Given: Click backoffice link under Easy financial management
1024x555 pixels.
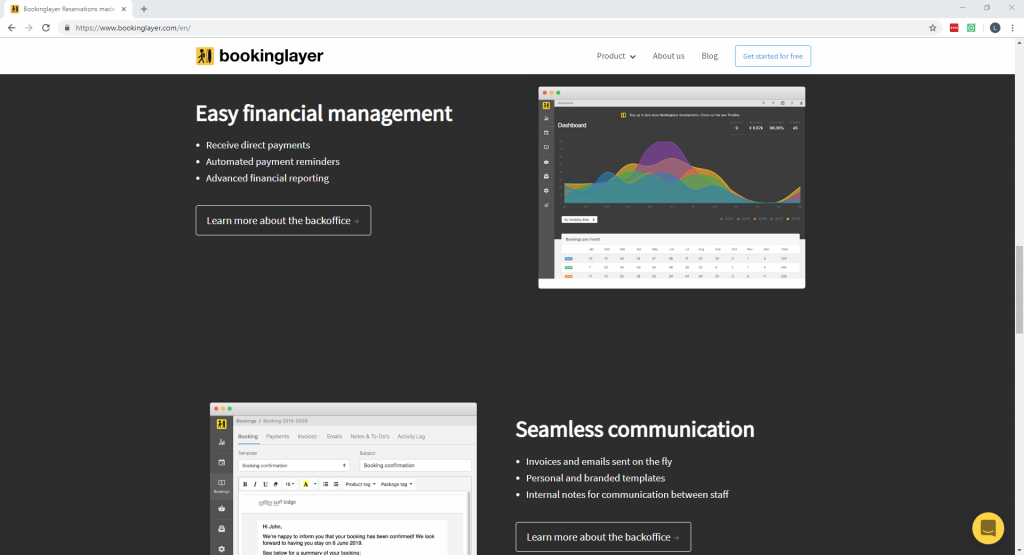Looking at the screenshot, I should (283, 220).
